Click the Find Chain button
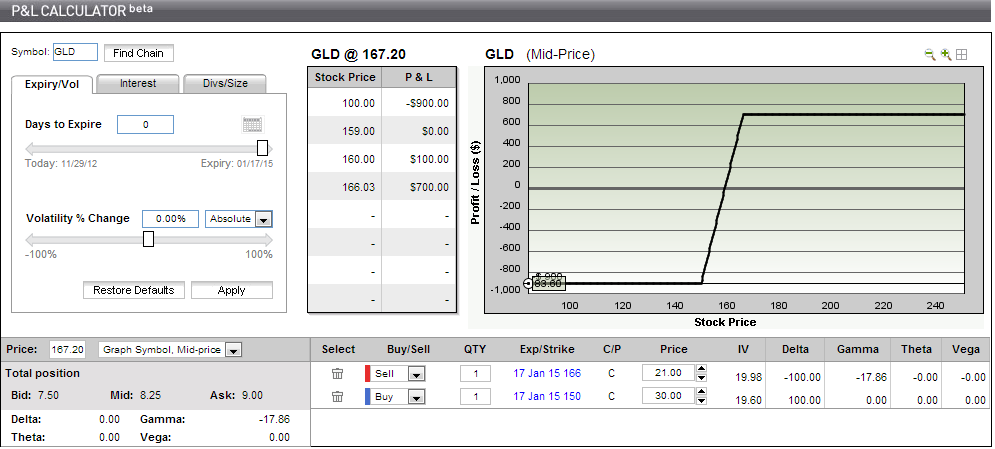 (x=138, y=53)
